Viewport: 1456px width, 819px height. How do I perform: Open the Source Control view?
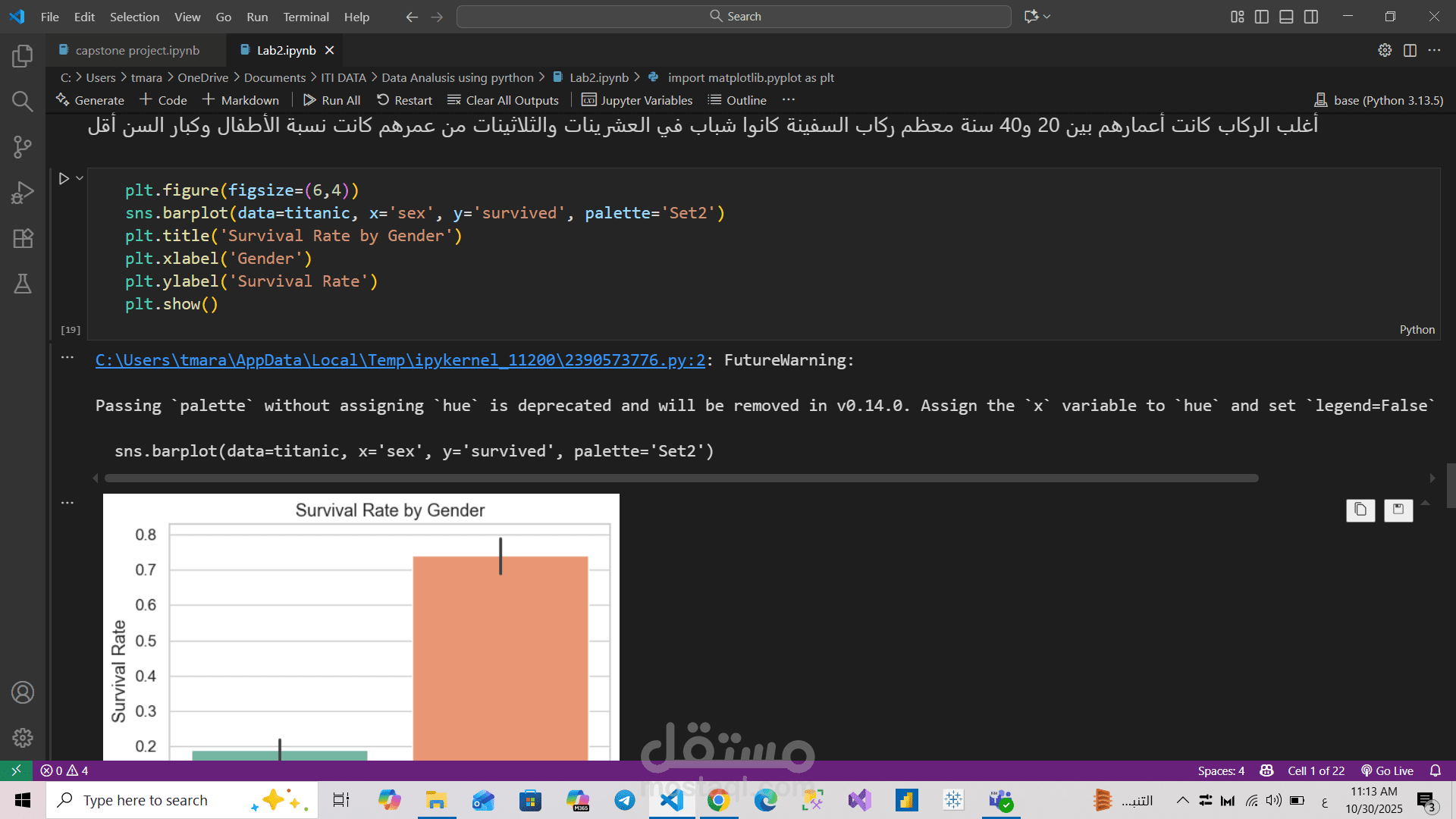pos(23,147)
